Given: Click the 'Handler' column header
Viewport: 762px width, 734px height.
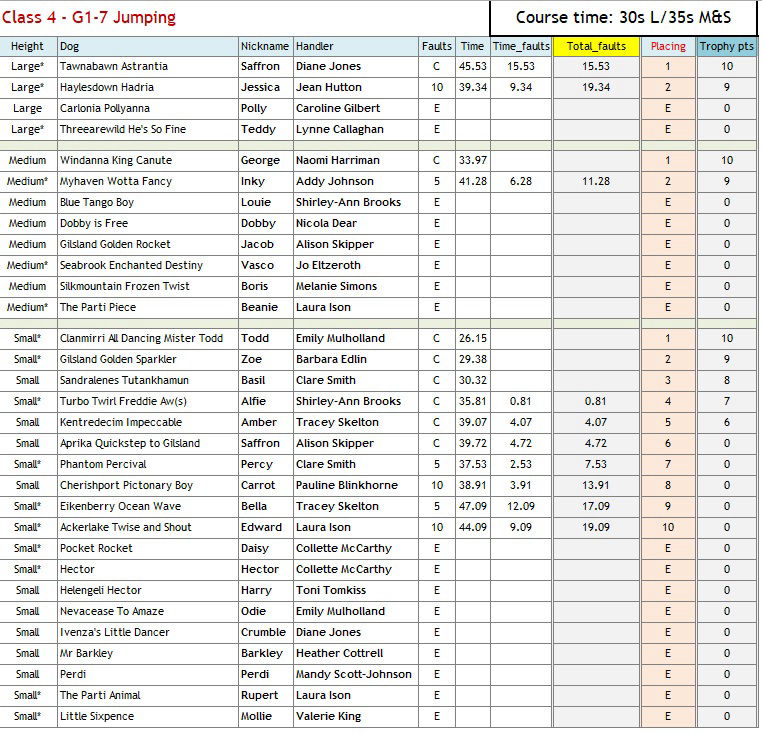Looking at the screenshot, I should (x=356, y=46).
